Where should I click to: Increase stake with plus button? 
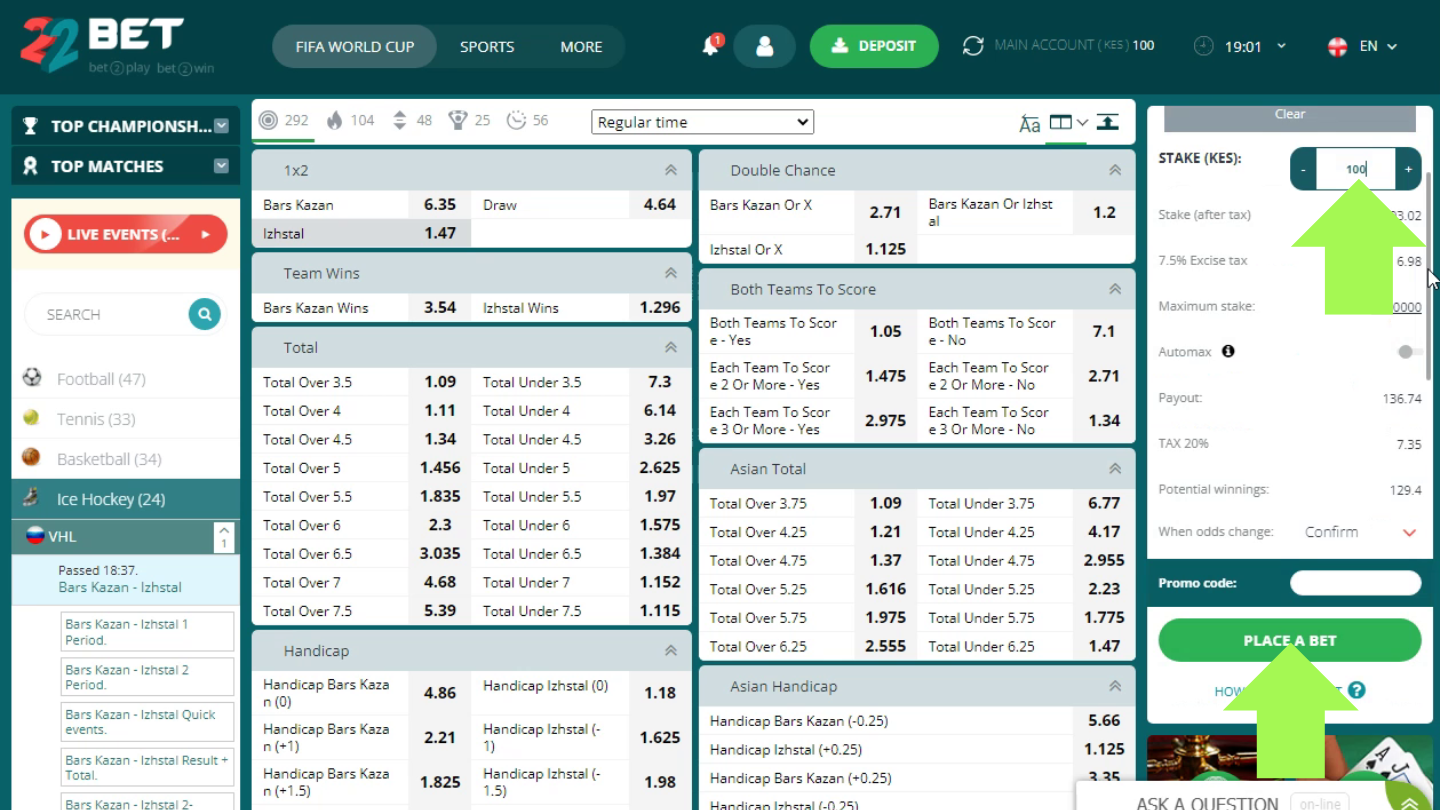(x=1408, y=169)
